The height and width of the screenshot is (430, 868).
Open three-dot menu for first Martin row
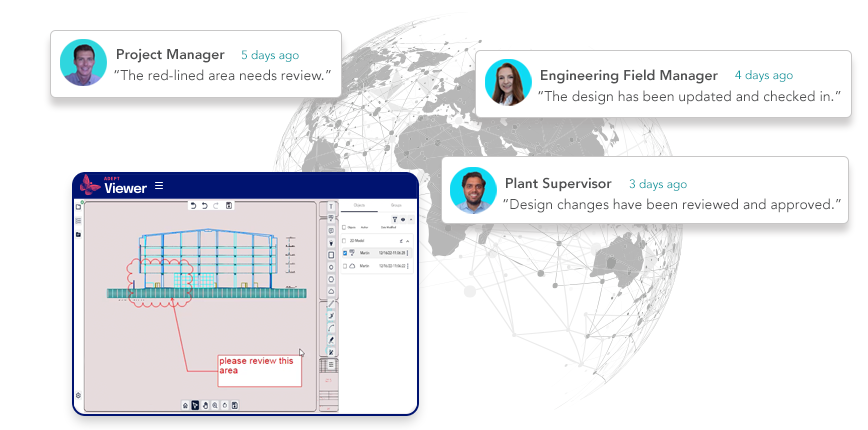pos(407,254)
